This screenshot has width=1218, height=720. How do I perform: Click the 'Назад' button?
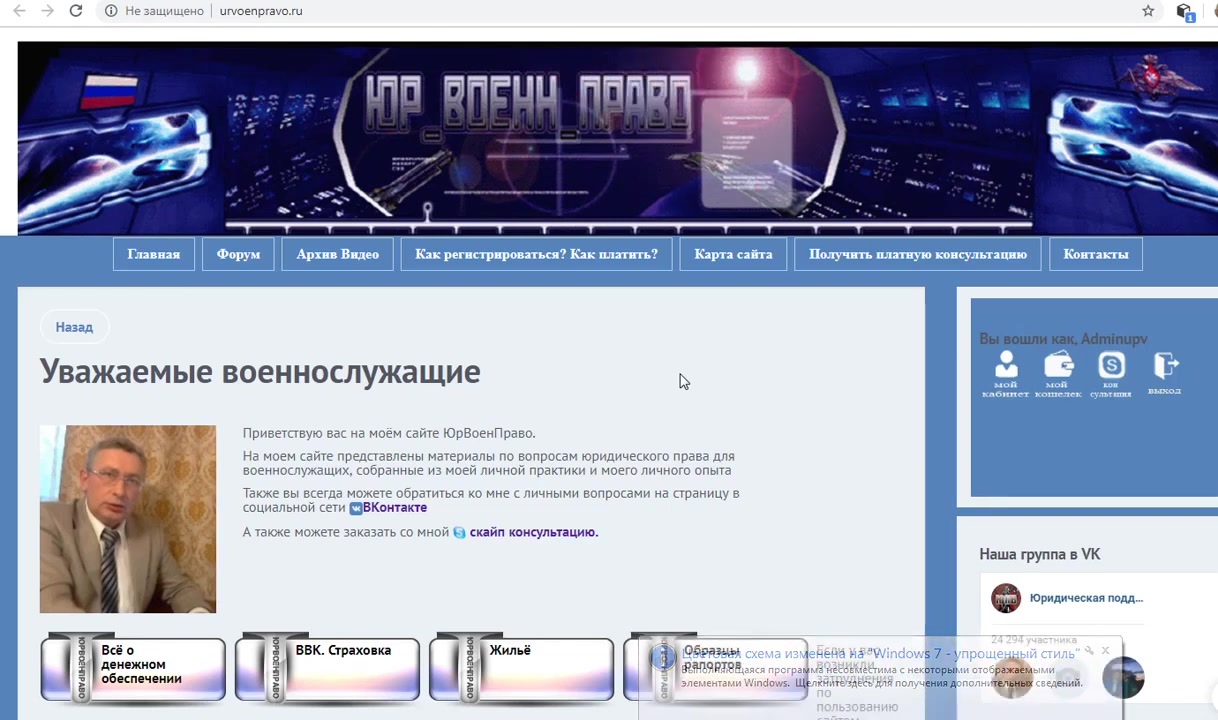click(74, 327)
